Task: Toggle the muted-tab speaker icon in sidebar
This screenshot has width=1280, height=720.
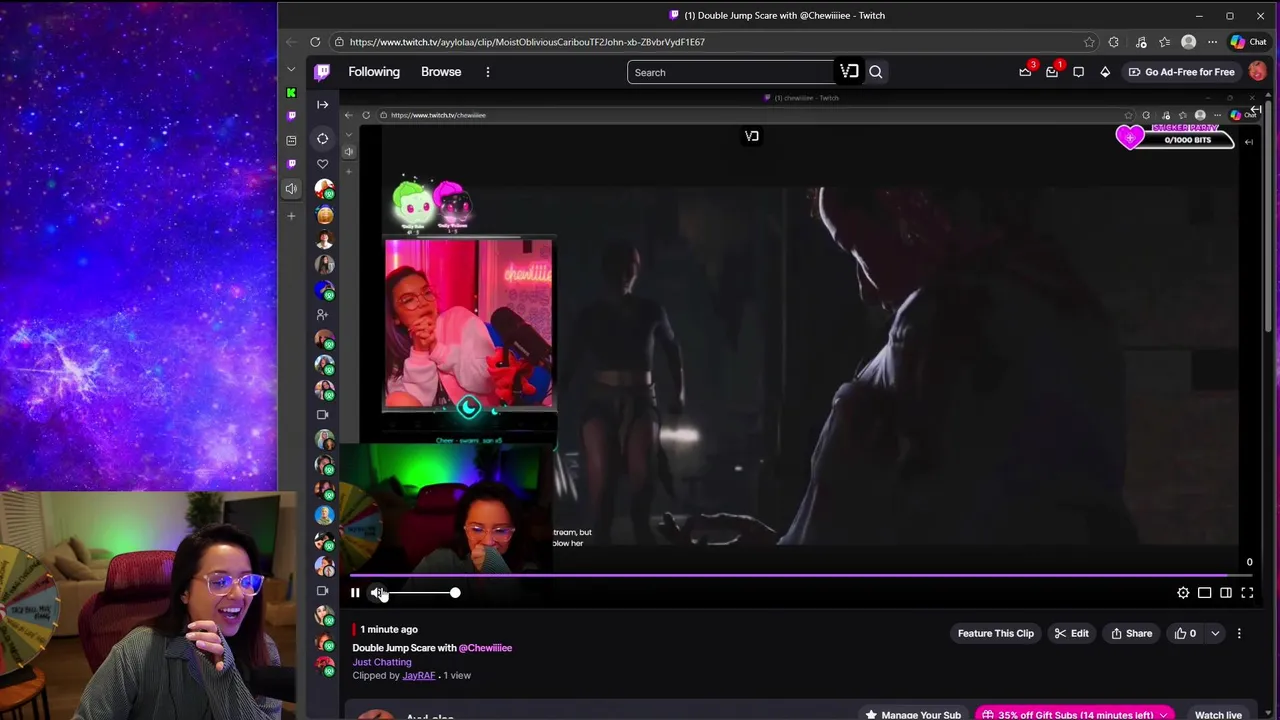Action: (x=291, y=189)
